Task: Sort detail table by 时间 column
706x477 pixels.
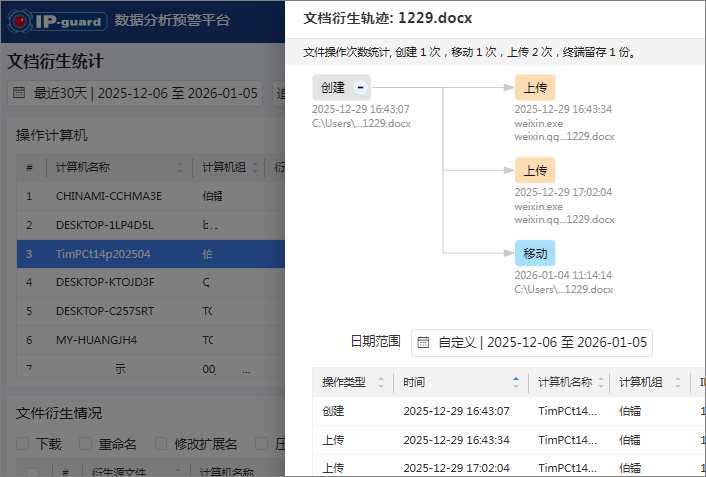Action: [x=516, y=382]
